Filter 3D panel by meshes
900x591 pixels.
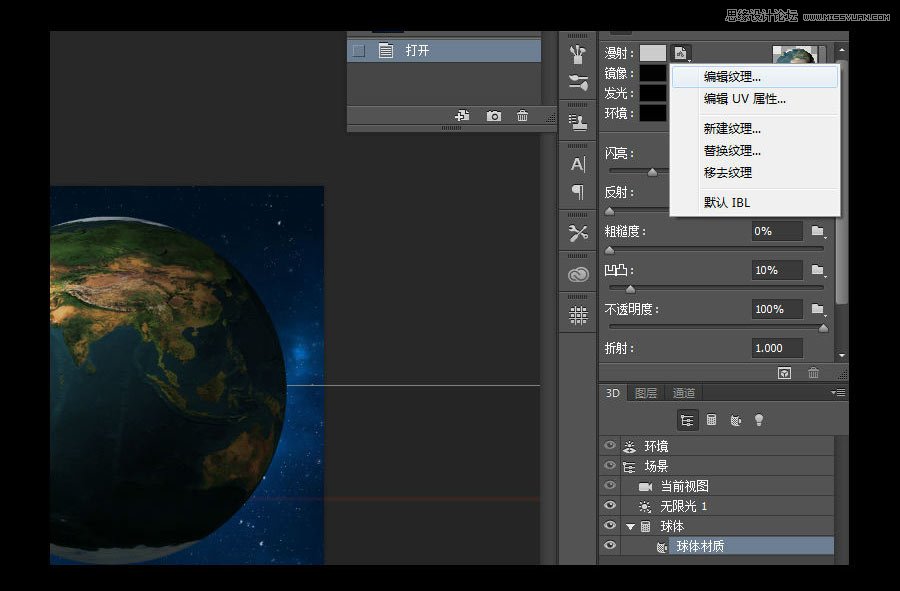point(711,420)
